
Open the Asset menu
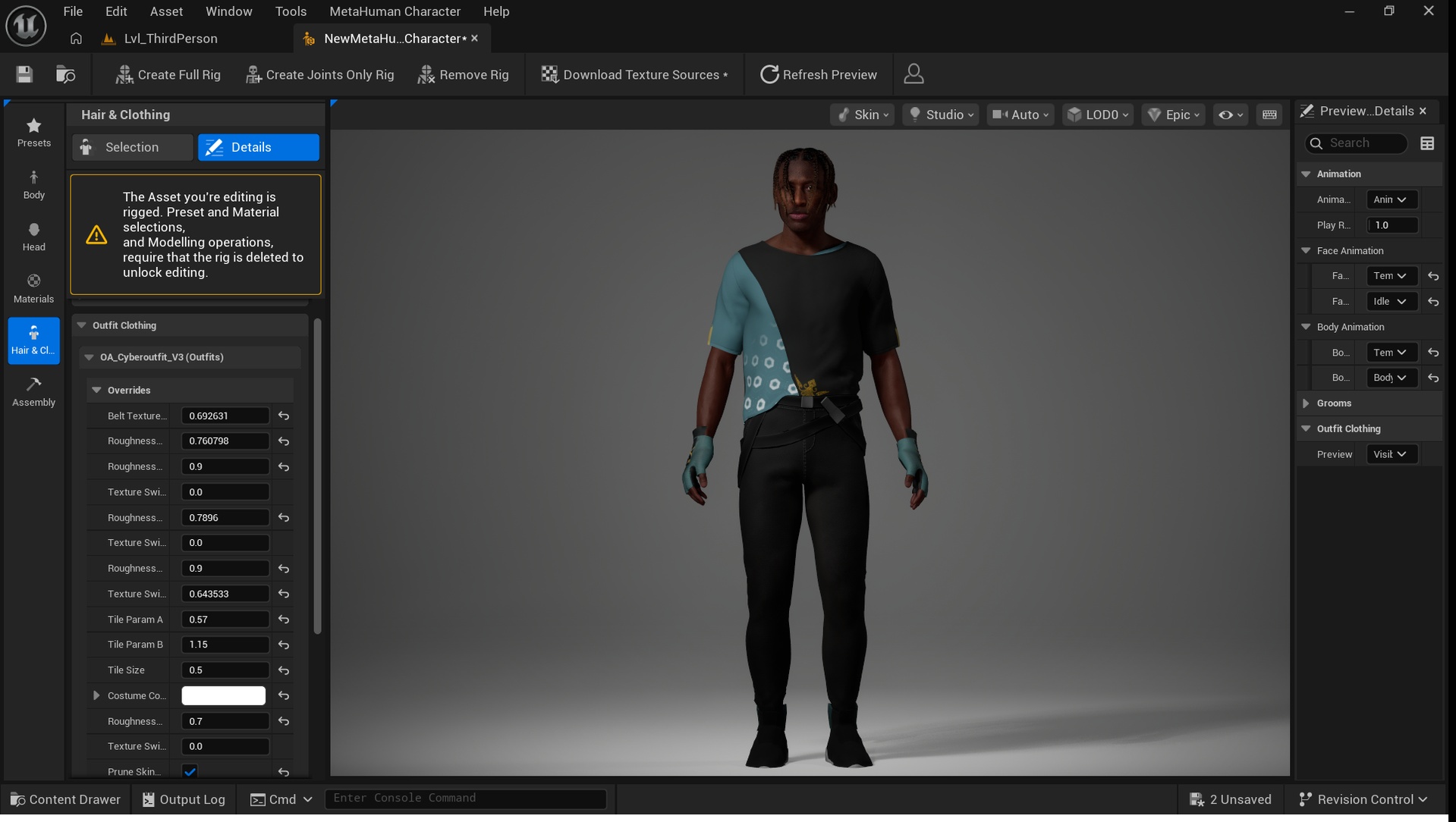coord(166,11)
